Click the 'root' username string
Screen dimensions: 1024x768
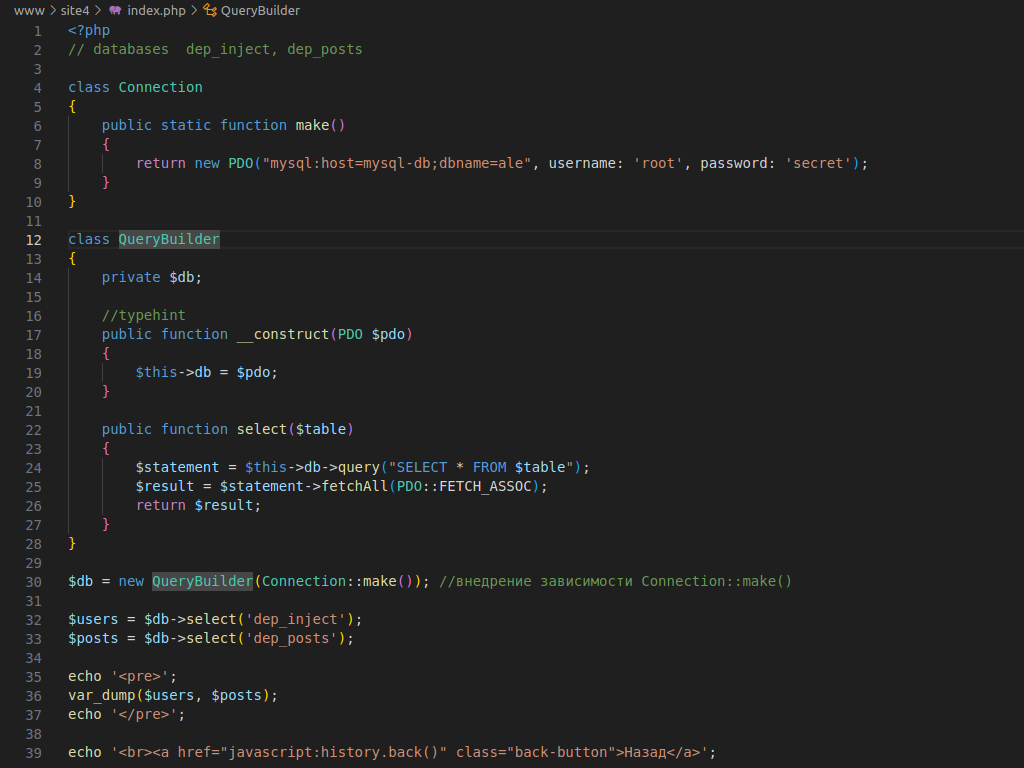[658, 163]
